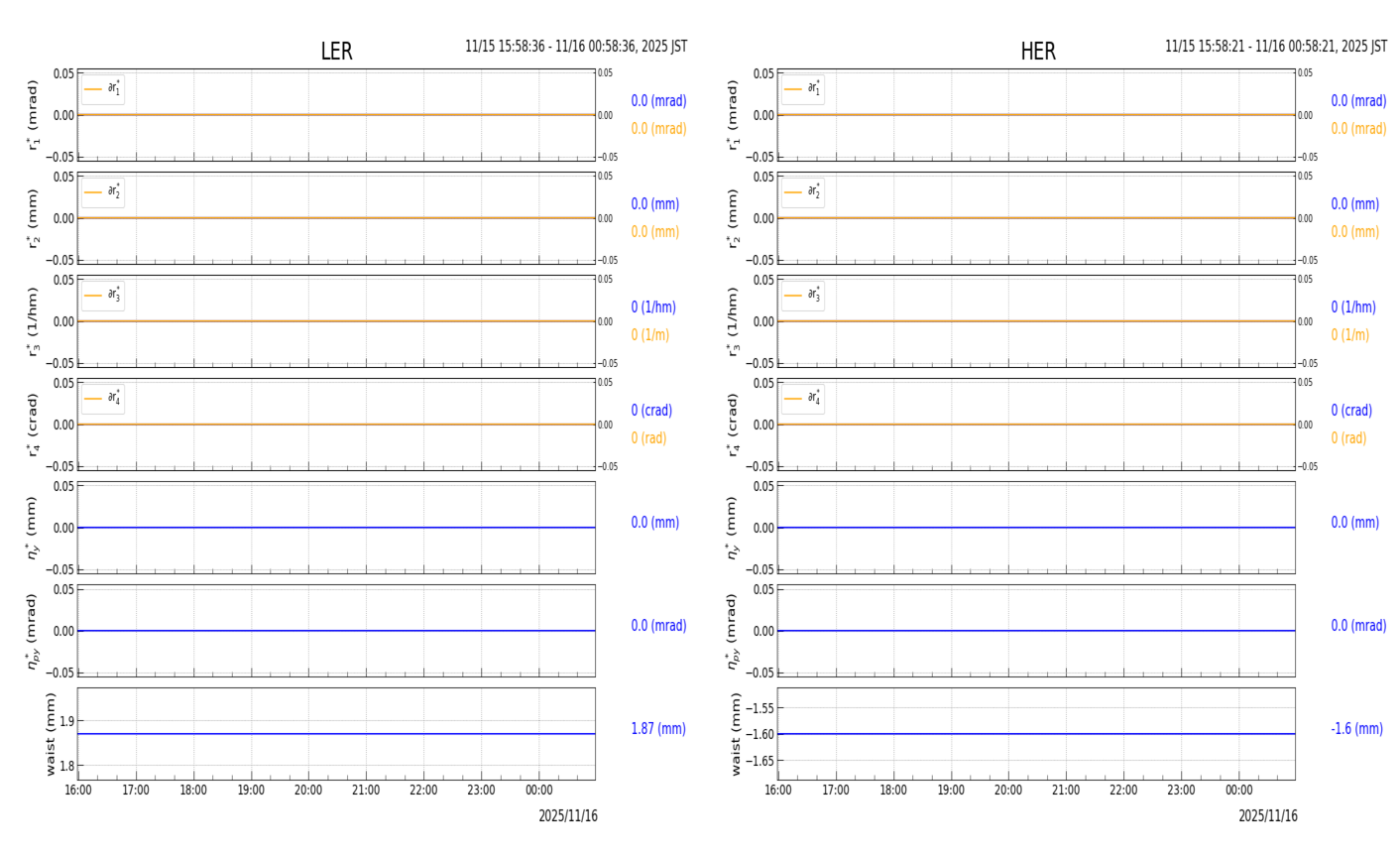Screen dimensions: 1400x857
Task: Click blue 0.0 (mrad) beside HER r1* plot
Action: 1358,101
